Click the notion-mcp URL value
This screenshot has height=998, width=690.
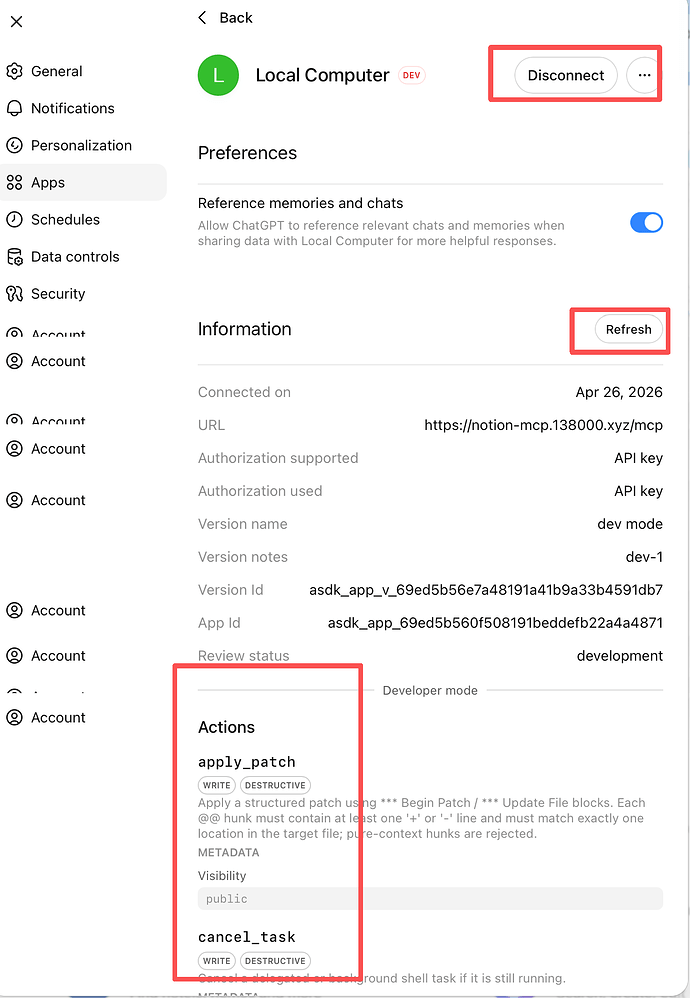point(544,425)
